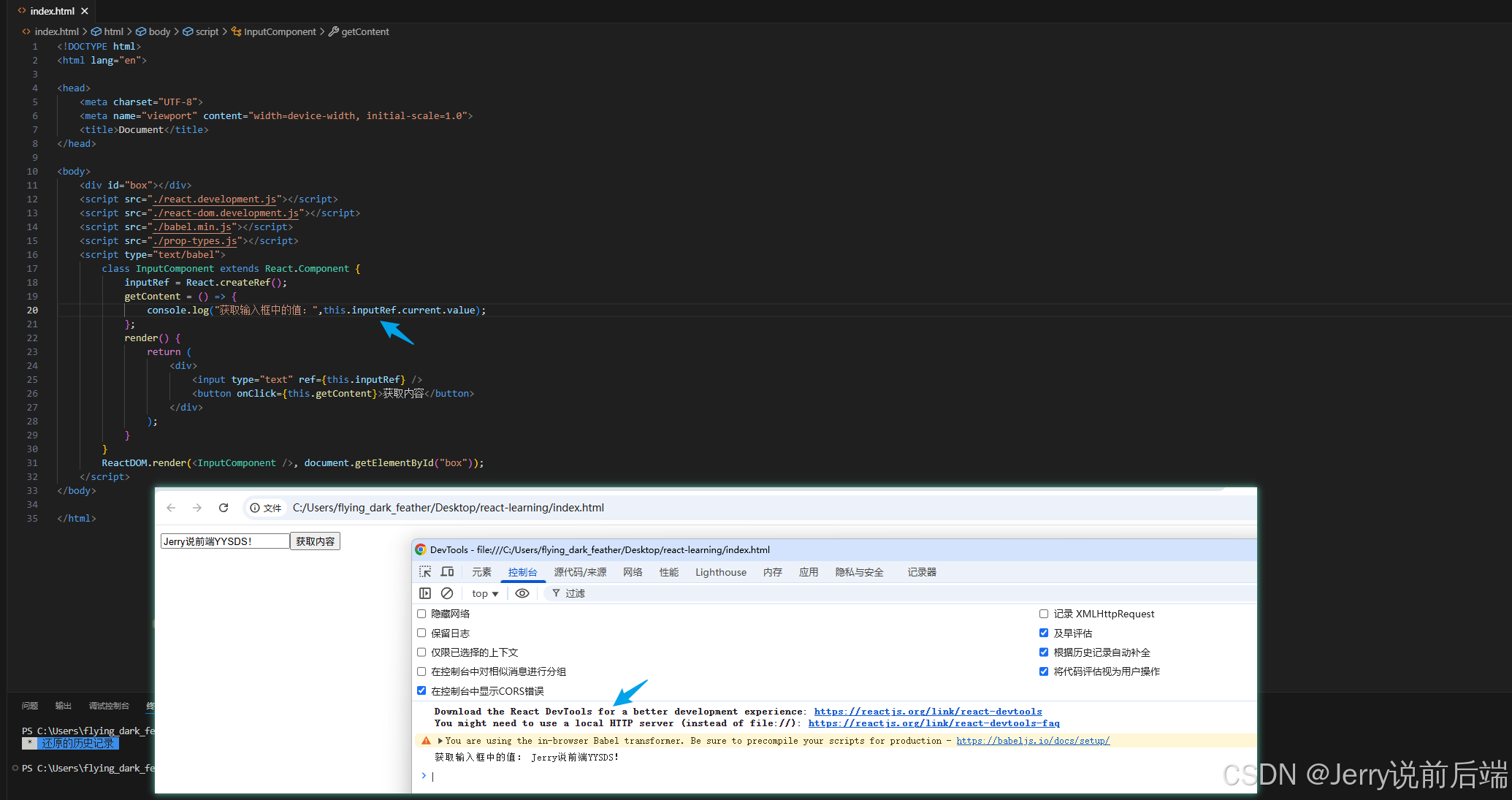Go back using the browser back arrow
This screenshot has width=1512, height=800.
(171, 508)
